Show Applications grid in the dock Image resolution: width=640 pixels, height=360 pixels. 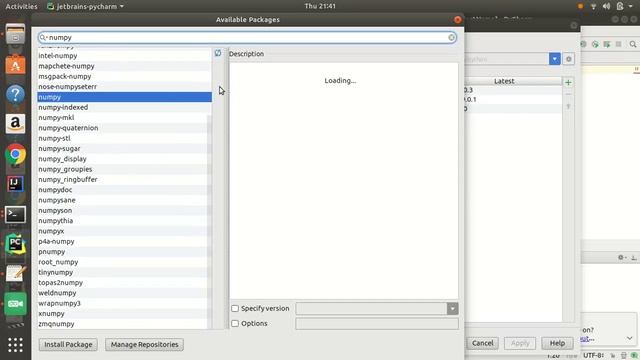coord(16,345)
